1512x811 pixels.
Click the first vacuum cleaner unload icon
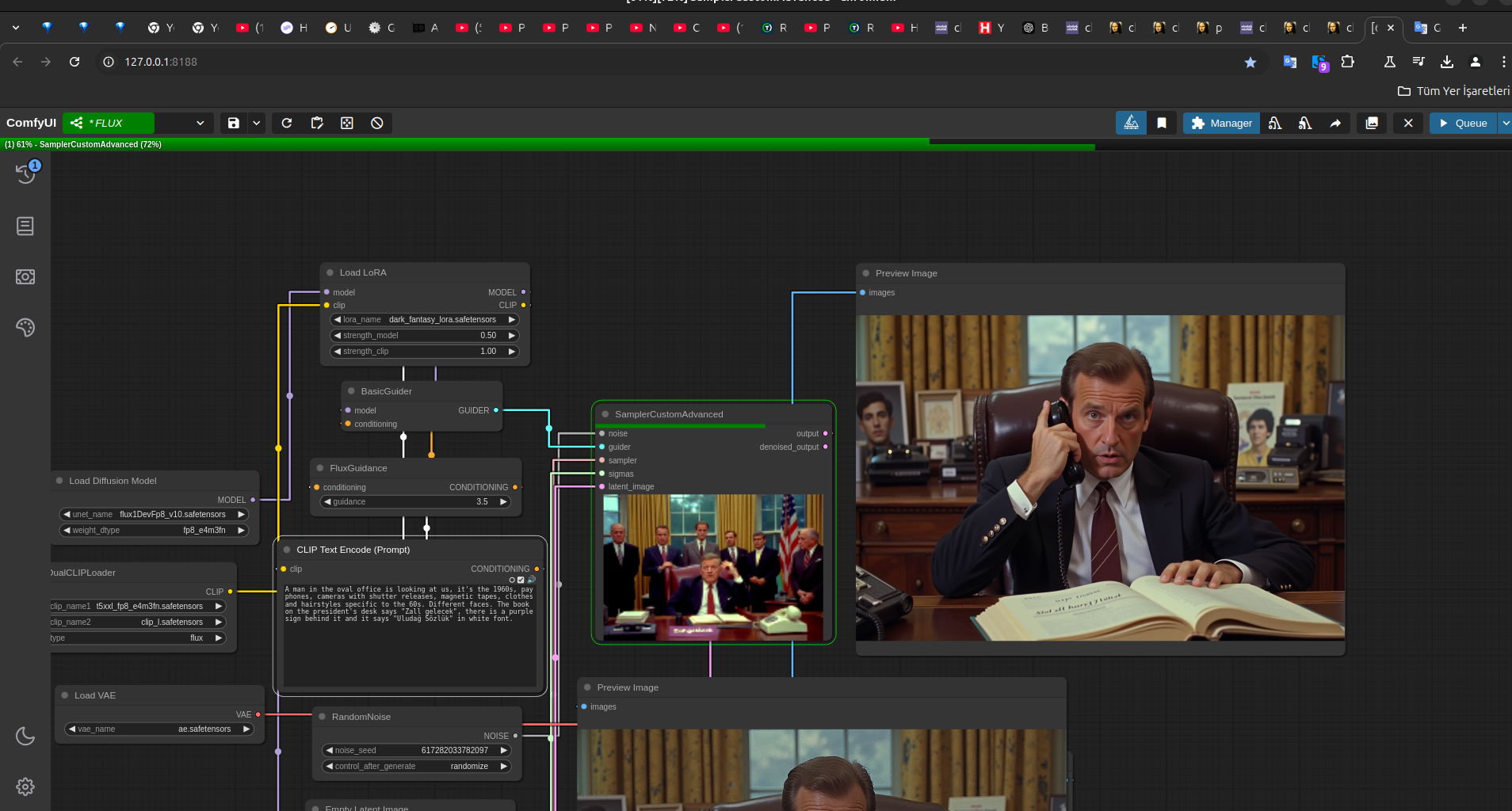(x=1275, y=123)
